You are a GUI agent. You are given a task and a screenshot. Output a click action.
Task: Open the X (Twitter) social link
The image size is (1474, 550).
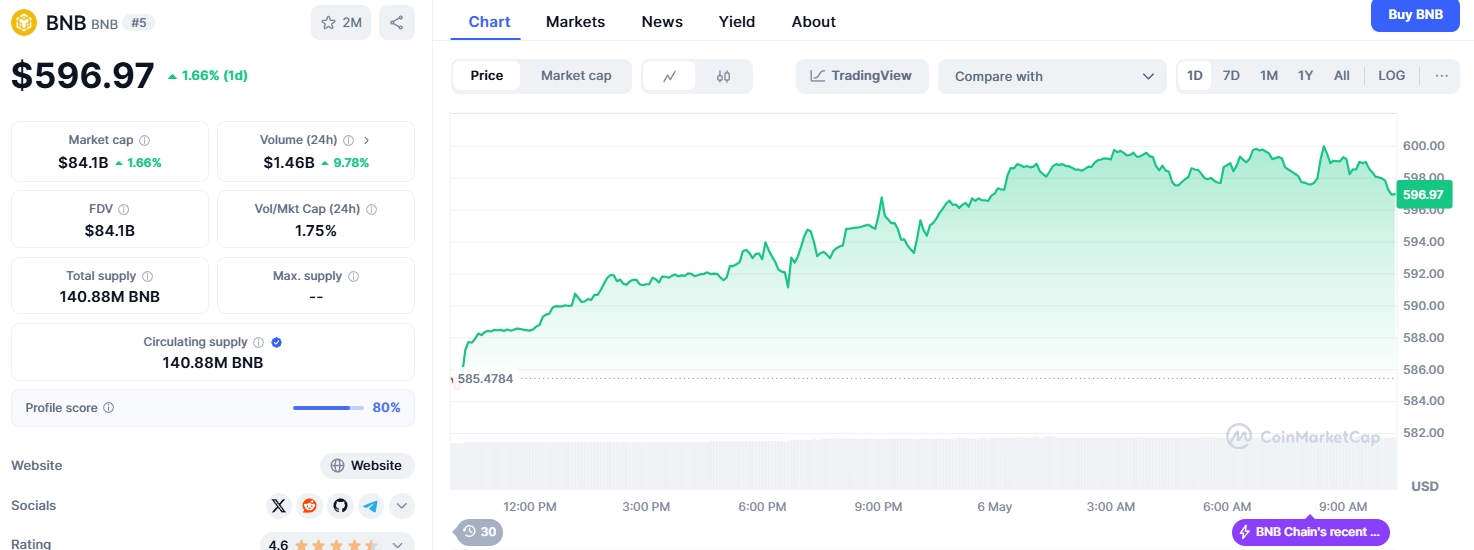point(279,506)
